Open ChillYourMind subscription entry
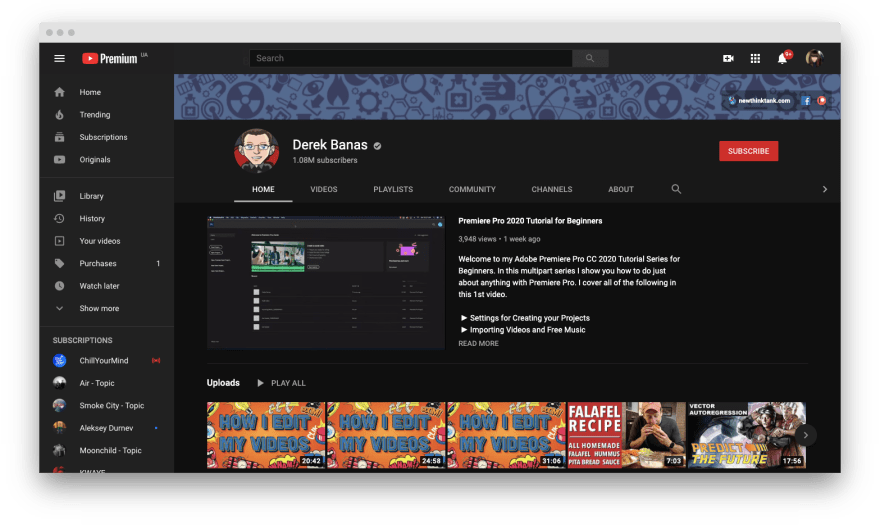The width and height of the screenshot is (880, 529). tap(107, 361)
